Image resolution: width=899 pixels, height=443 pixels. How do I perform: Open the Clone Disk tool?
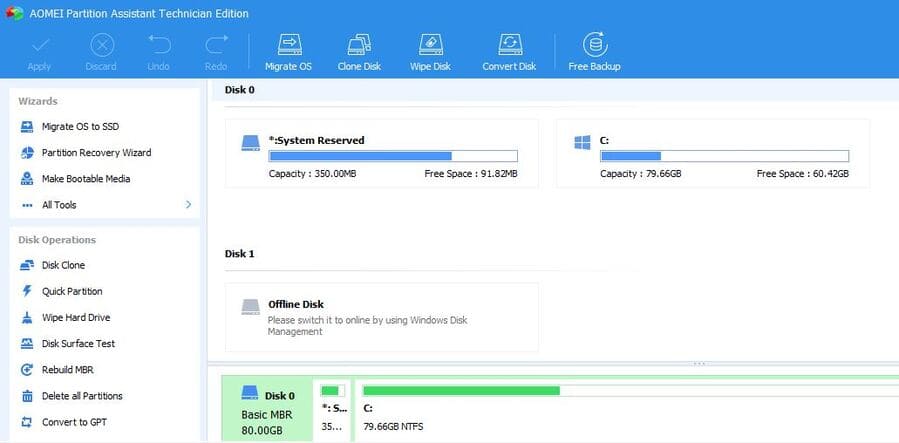(x=359, y=45)
